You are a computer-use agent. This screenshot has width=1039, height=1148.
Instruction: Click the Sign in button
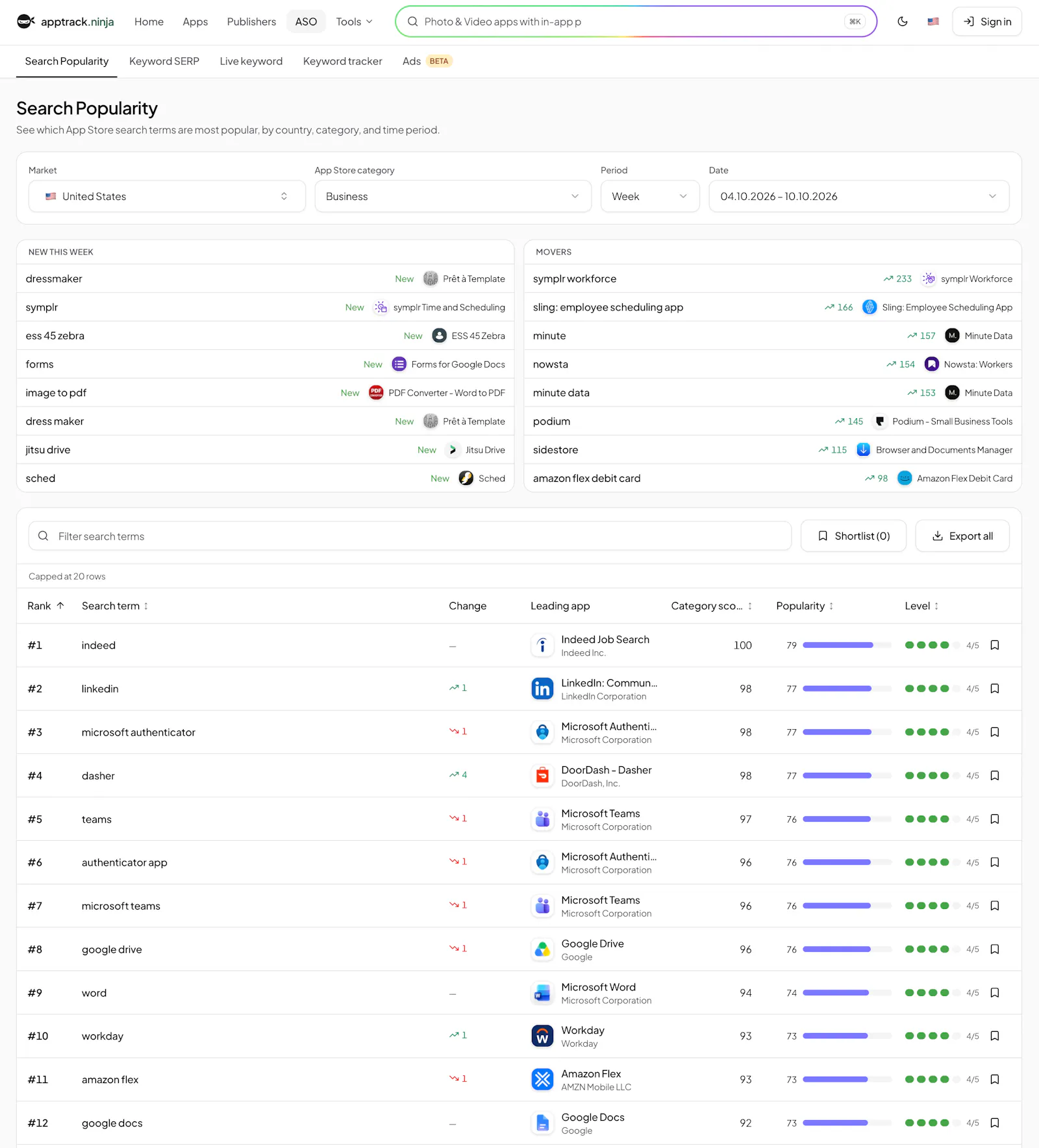coord(986,21)
